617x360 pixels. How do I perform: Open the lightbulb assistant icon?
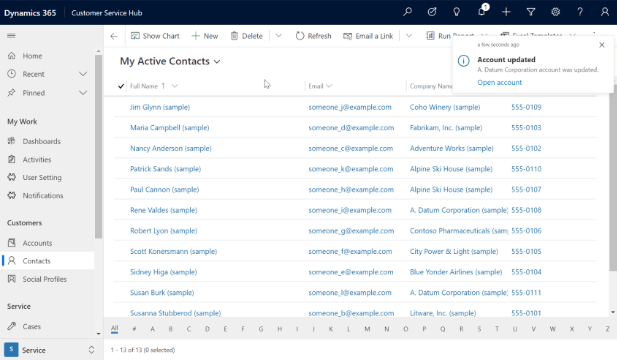456,12
